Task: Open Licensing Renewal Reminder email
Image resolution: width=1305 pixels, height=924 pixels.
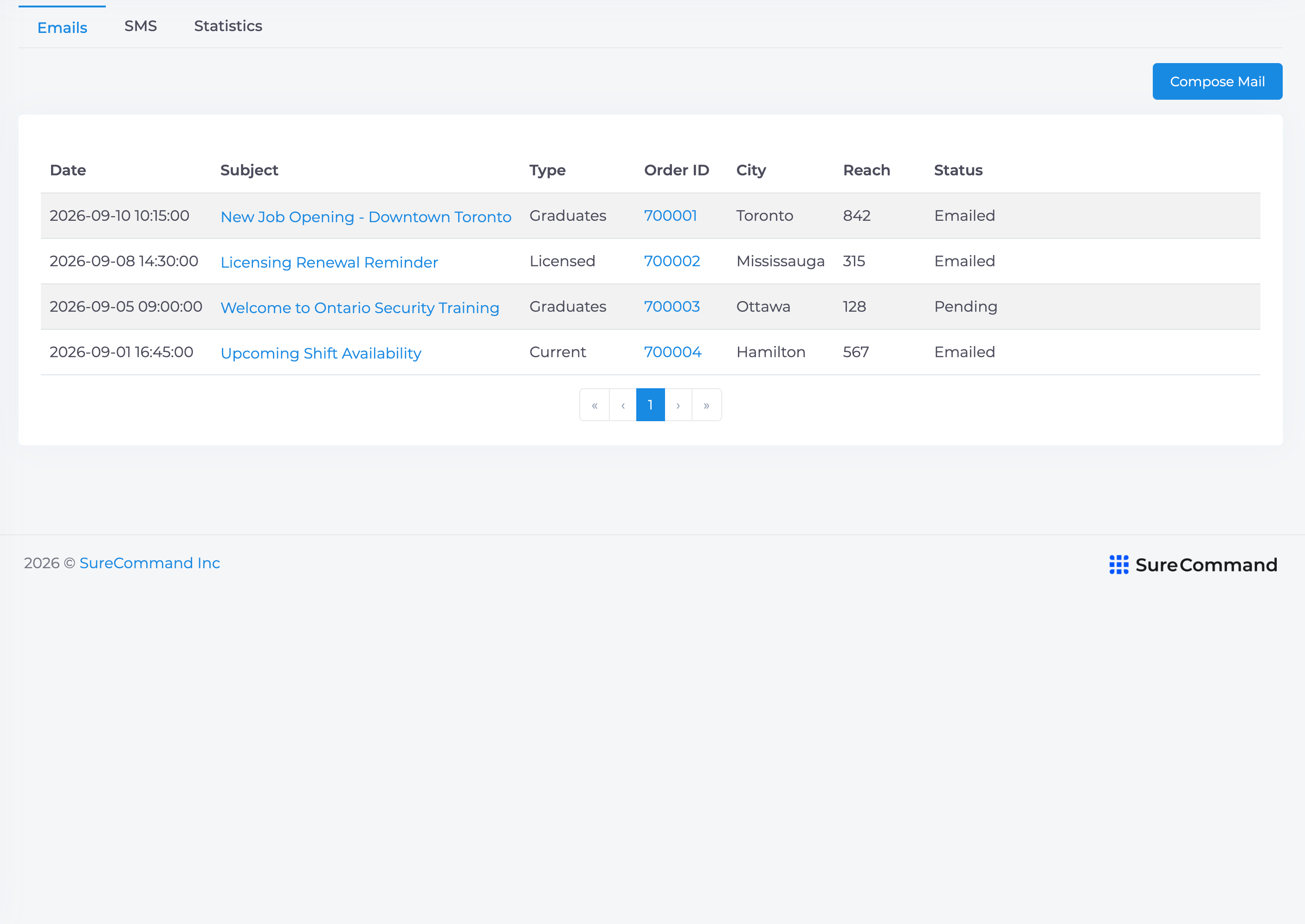Action: 329,262
